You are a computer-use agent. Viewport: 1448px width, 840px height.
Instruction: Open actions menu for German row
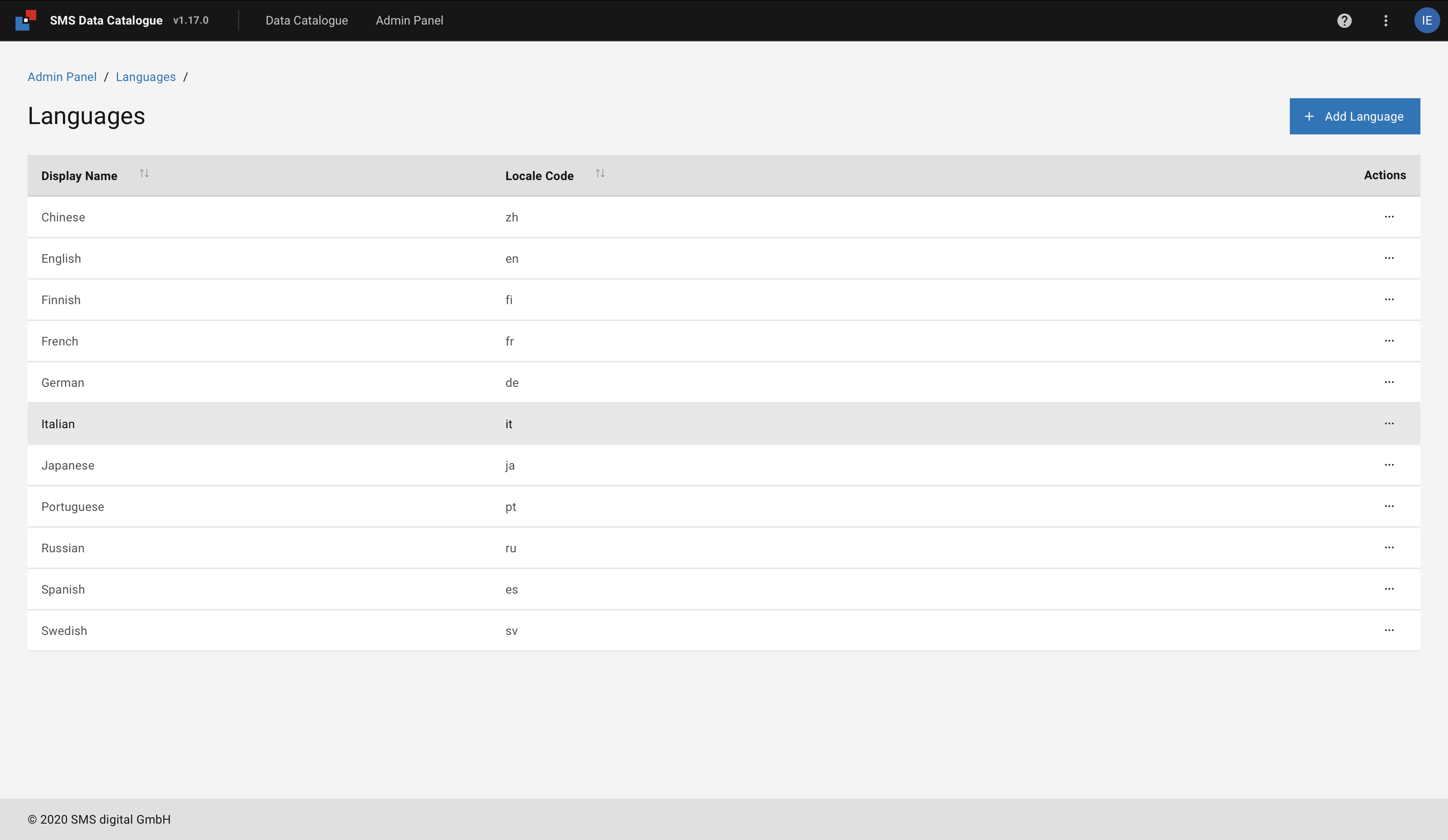[1389, 382]
